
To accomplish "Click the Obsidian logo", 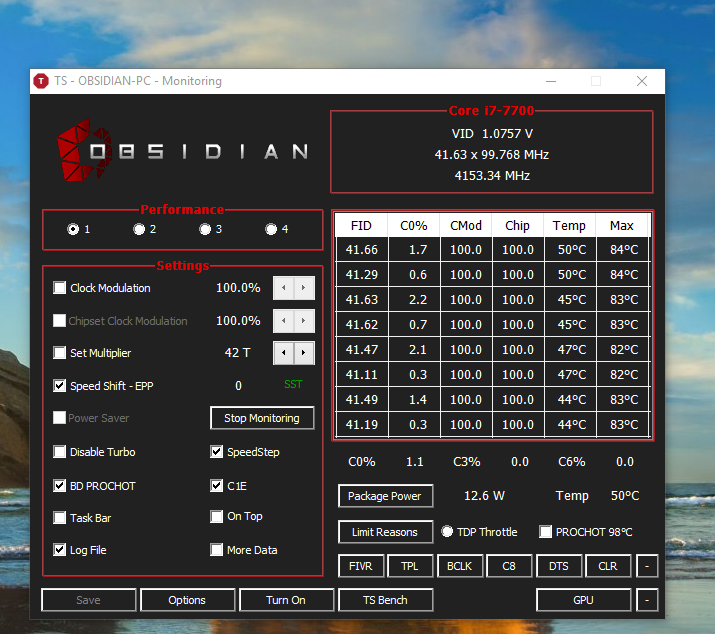I will 182,151.
